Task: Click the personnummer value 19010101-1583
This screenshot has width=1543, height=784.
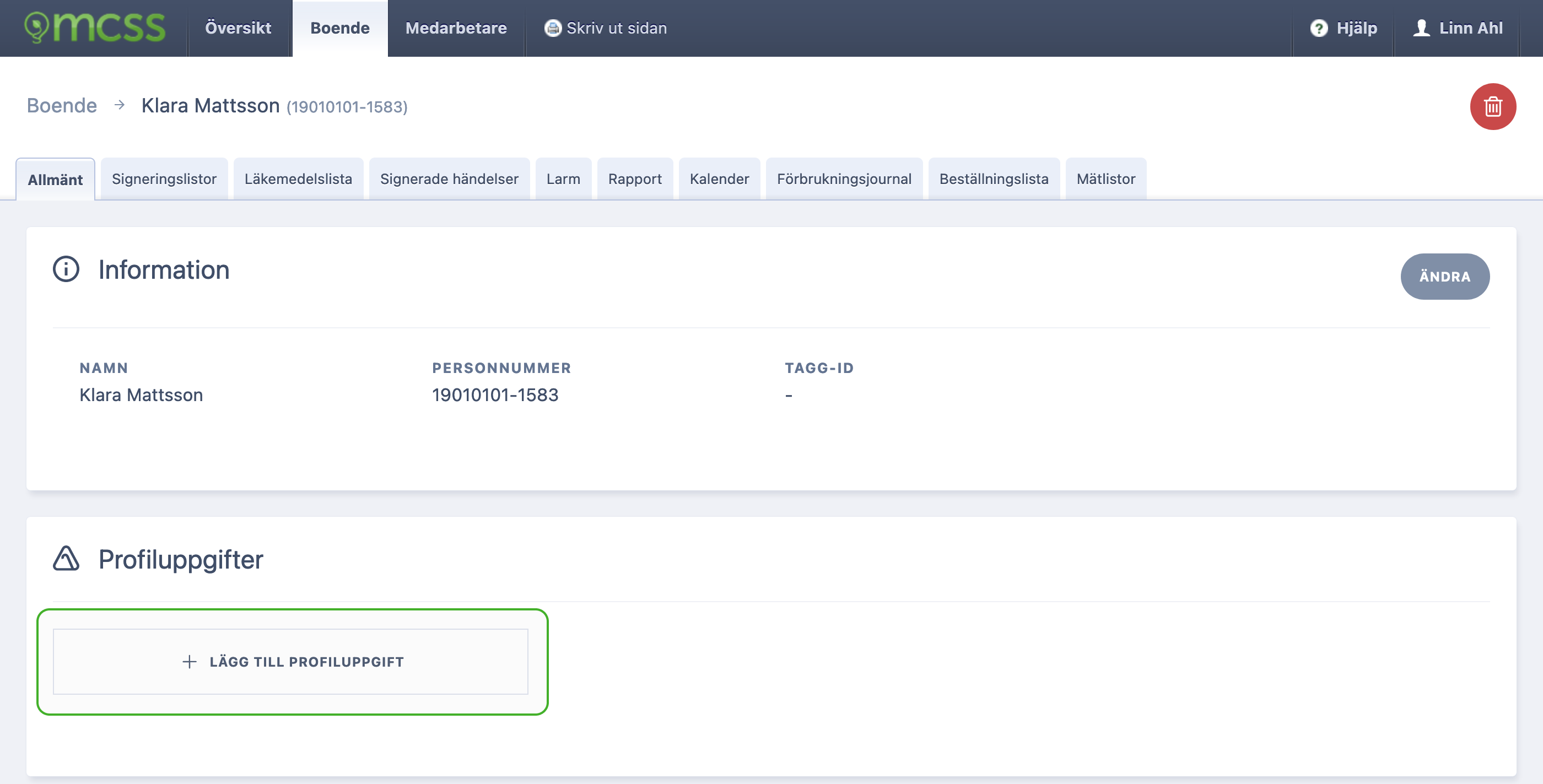Action: click(495, 394)
